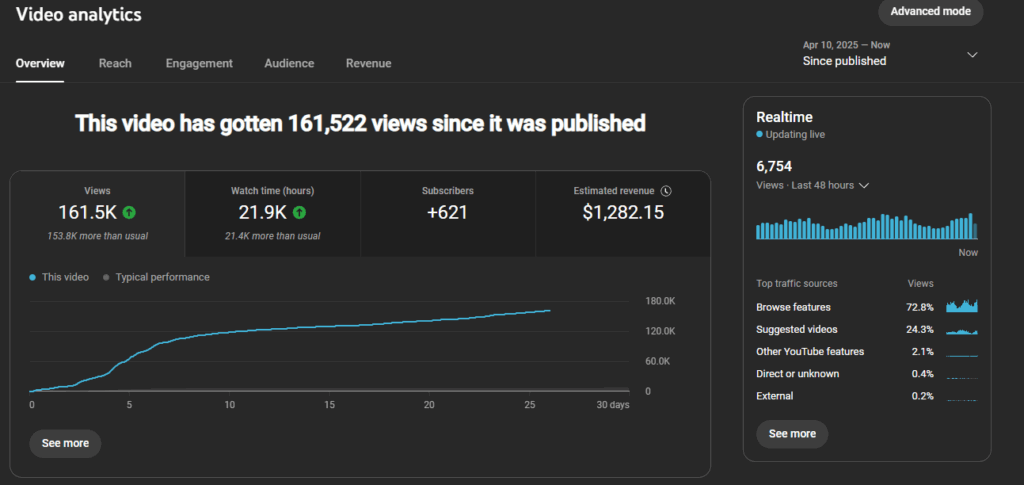Screen dimensions: 1024x485
Task: Click the gray Typical performance legend dot
Action: 106,277
